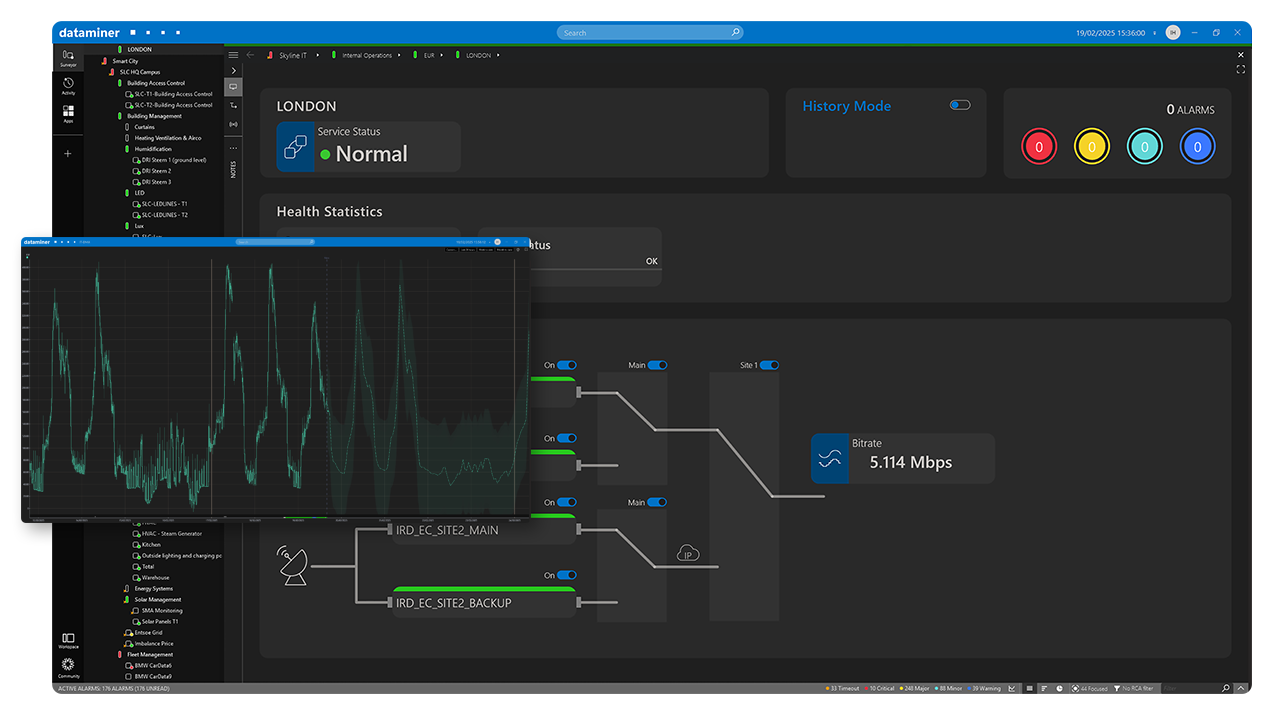Click the IP cloud icon in diagram
This screenshot has height=715, width=1273.
click(688, 554)
